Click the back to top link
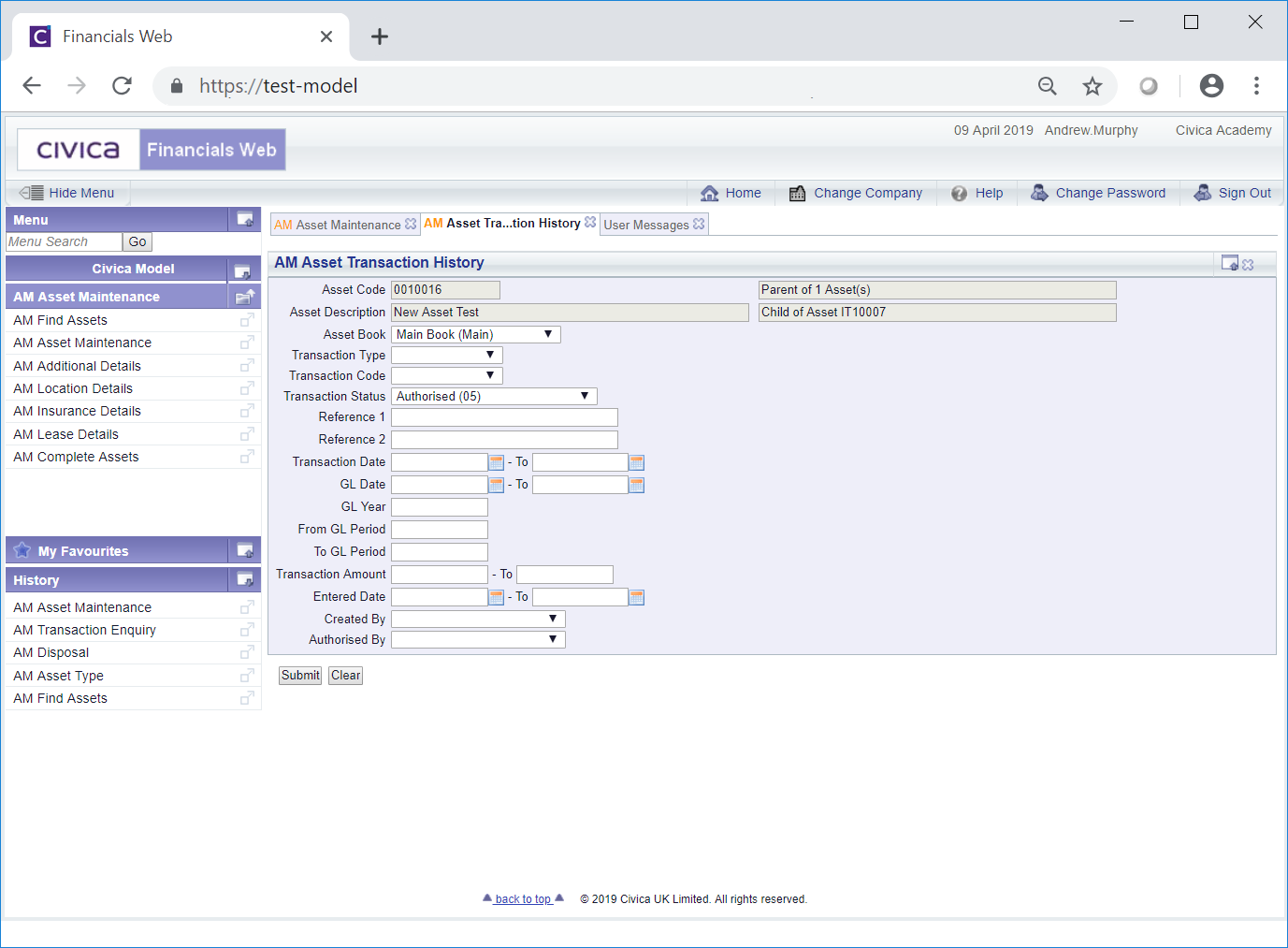Viewport: 1288px width, 948px height. [x=523, y=899]
